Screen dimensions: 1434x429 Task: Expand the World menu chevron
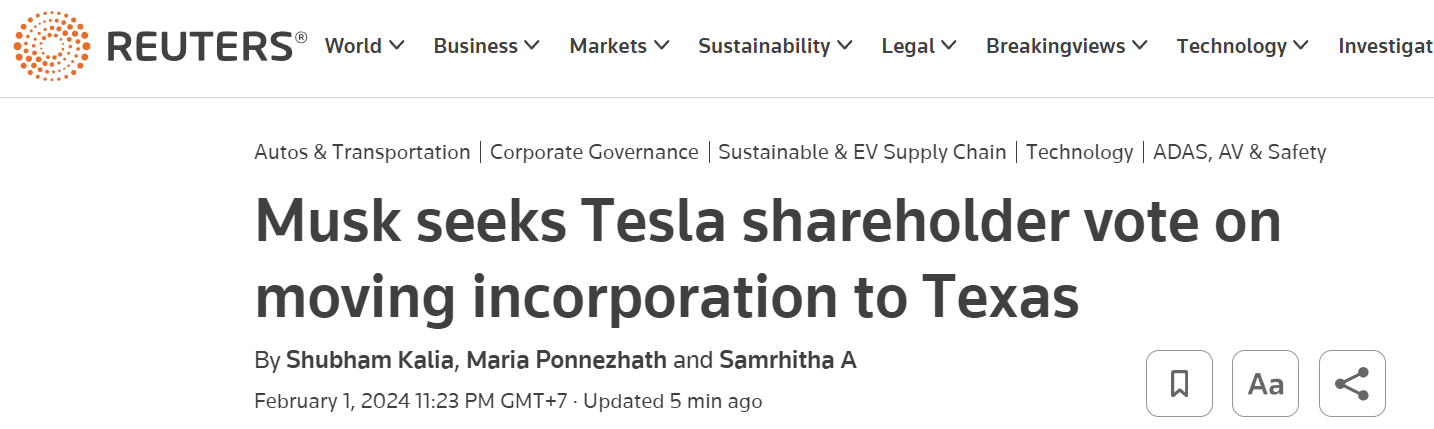397,46
